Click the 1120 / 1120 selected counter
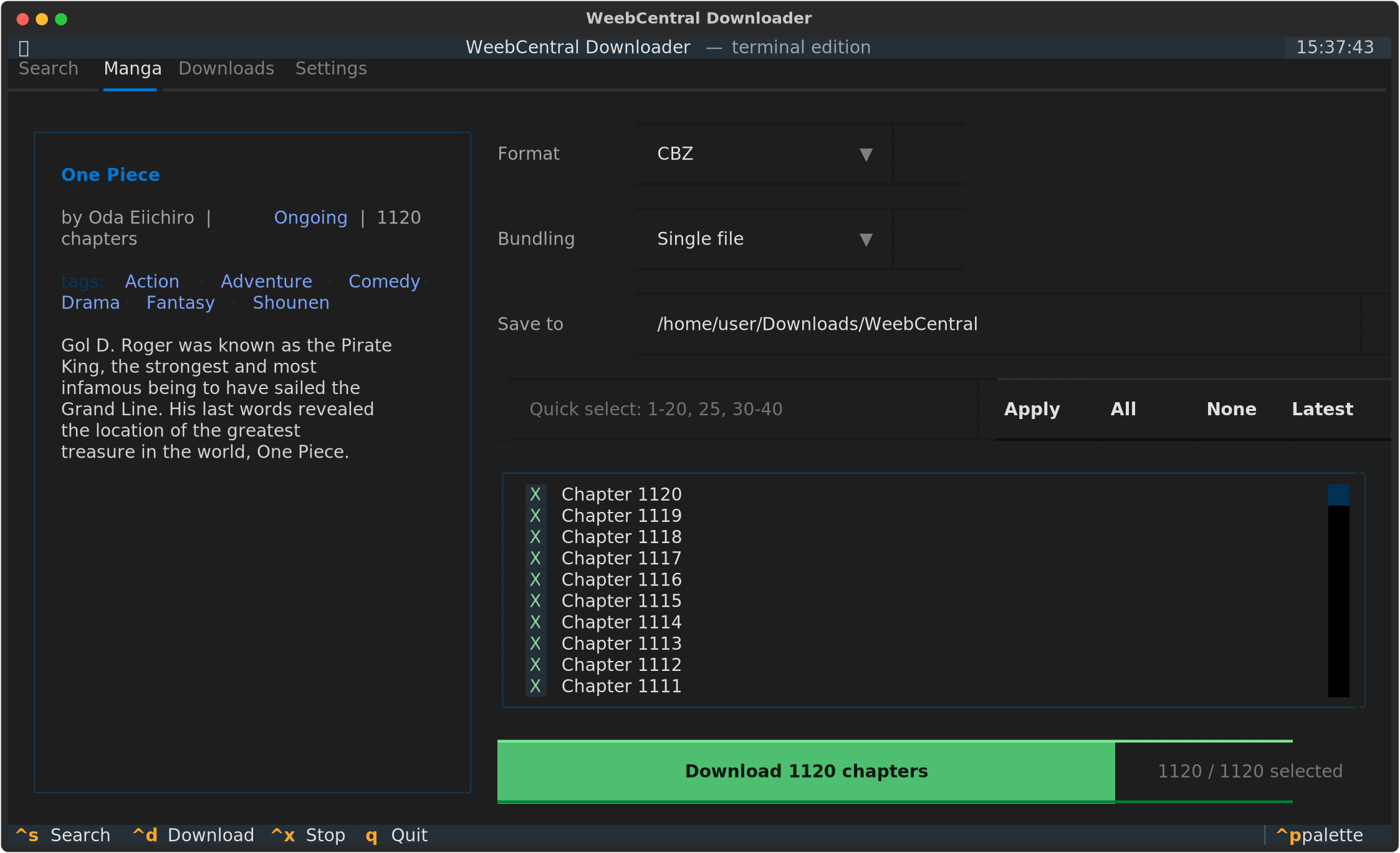This screenshot has height=853, width=1400. (1250, 771)
